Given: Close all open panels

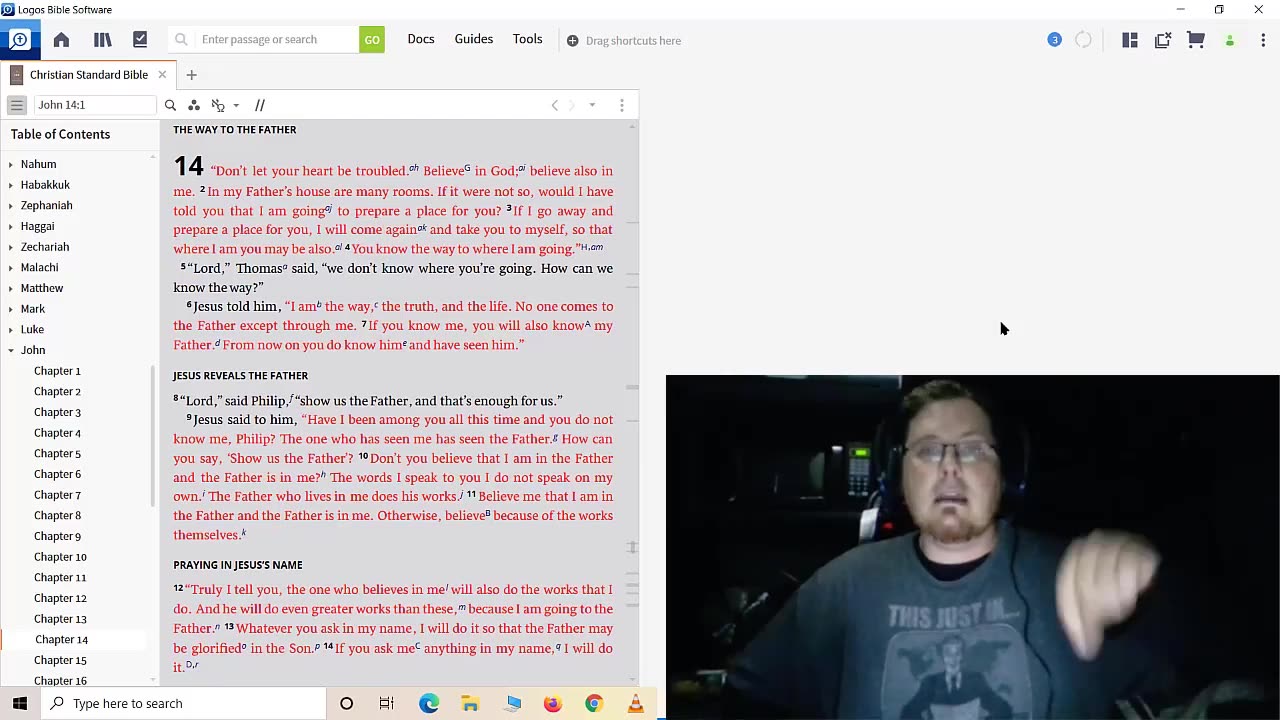Looking at the screenshot, I should [x=1162, y=40].
